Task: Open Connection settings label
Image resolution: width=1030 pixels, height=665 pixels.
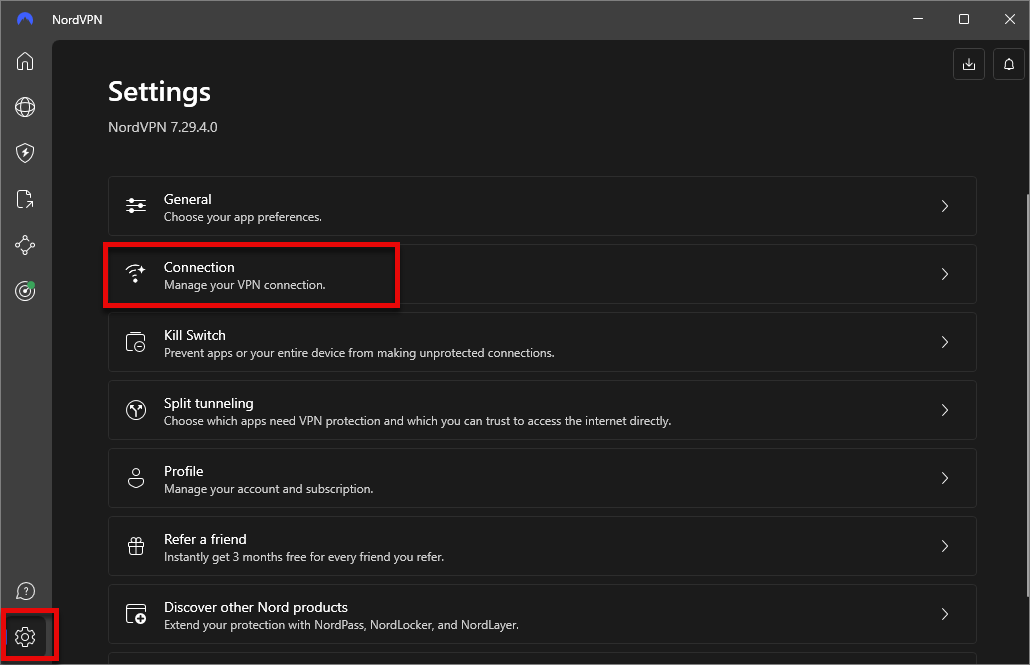Action: coord(199,267)
